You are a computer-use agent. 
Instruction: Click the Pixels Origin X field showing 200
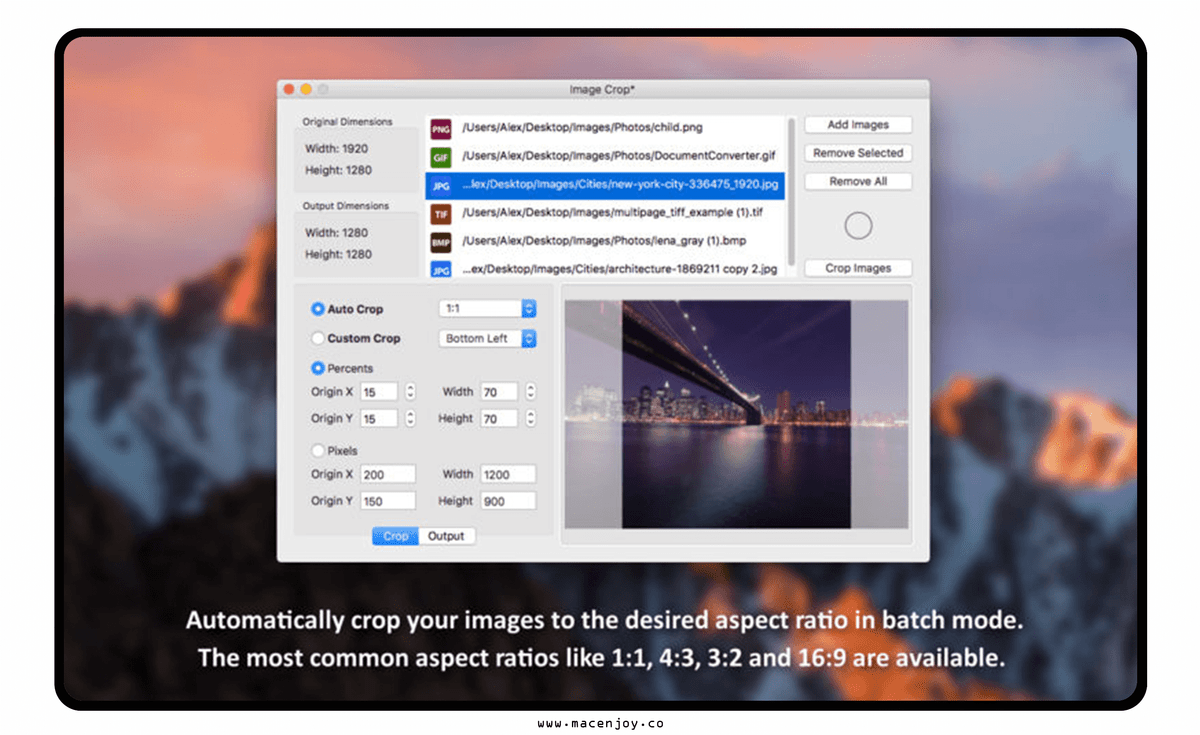pyautogui.click(x=388, y=474)
